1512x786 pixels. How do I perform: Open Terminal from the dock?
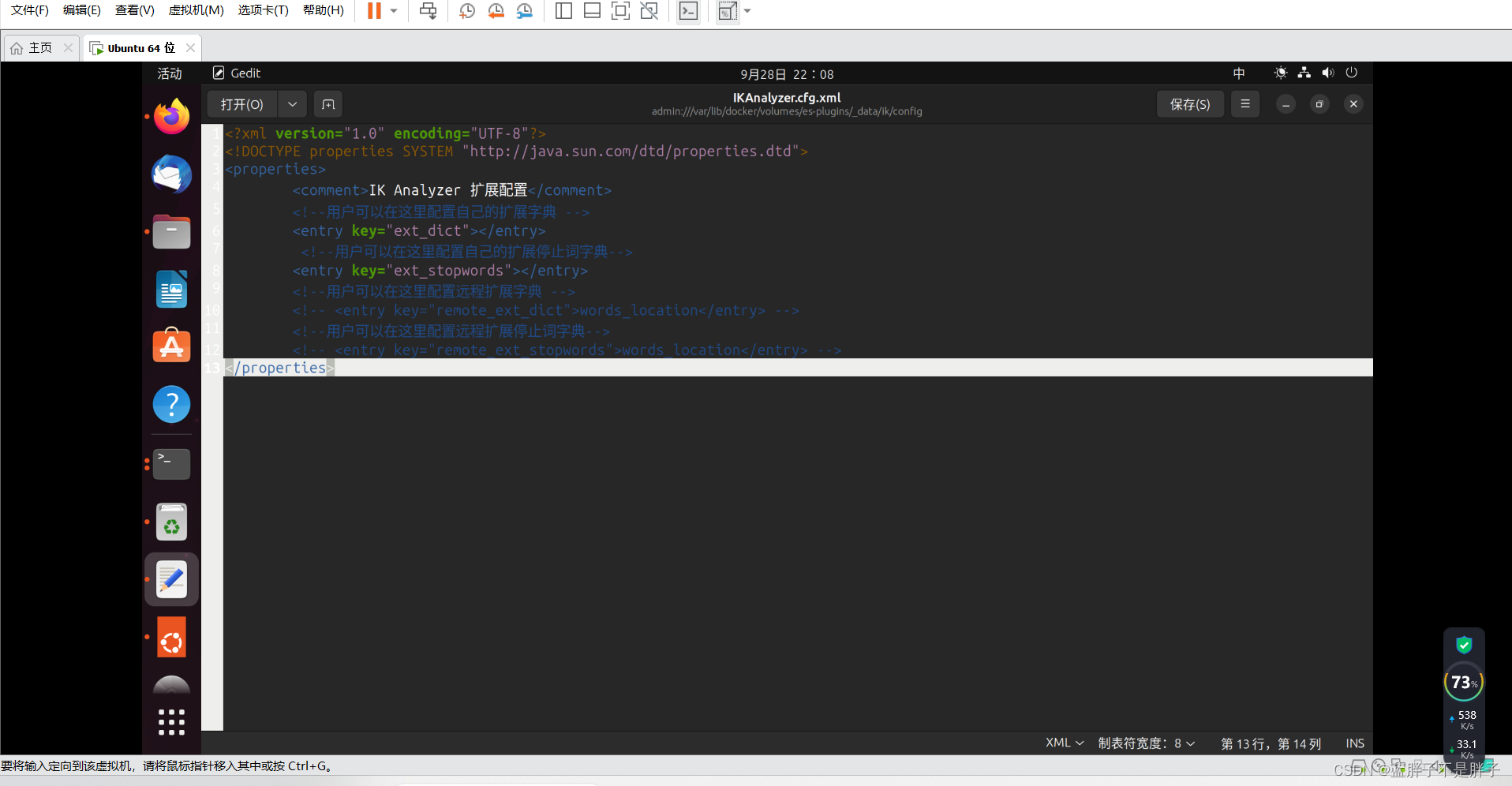tap(171, 464)
